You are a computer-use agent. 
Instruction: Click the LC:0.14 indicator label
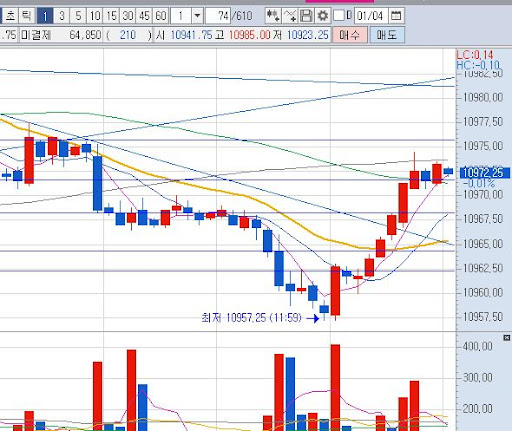point(474,55)
